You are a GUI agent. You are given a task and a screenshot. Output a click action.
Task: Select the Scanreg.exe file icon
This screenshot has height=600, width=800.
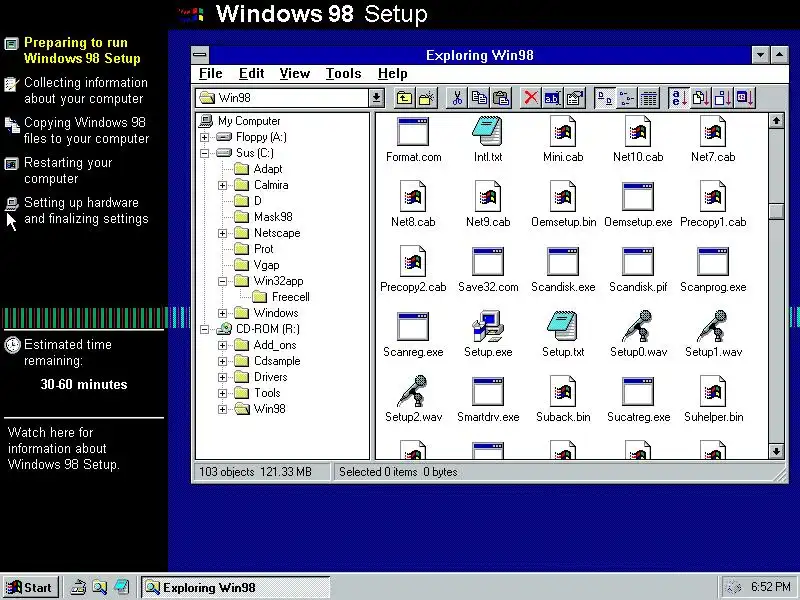(413, 327)
